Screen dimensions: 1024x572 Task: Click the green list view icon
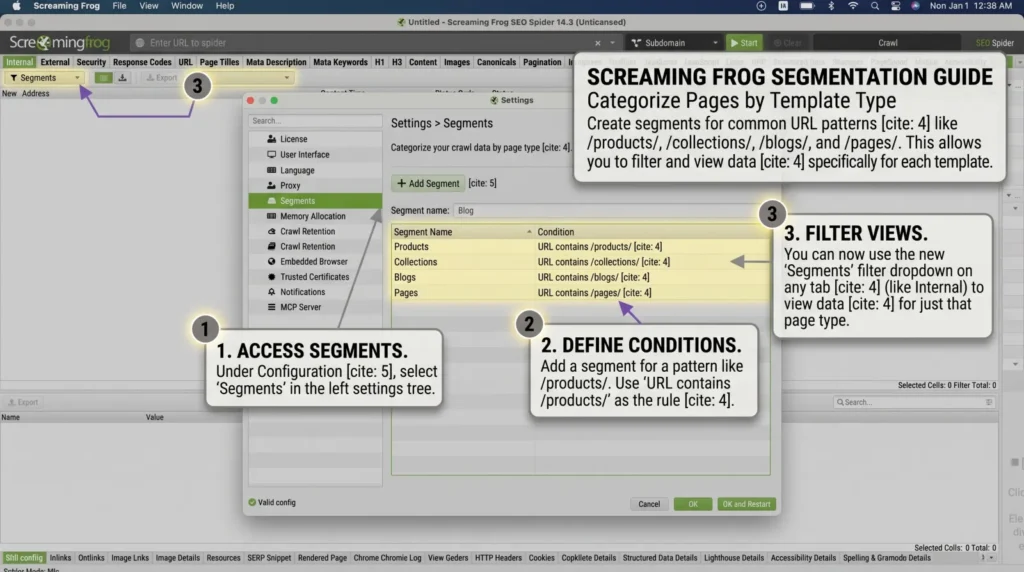[103, 78]
